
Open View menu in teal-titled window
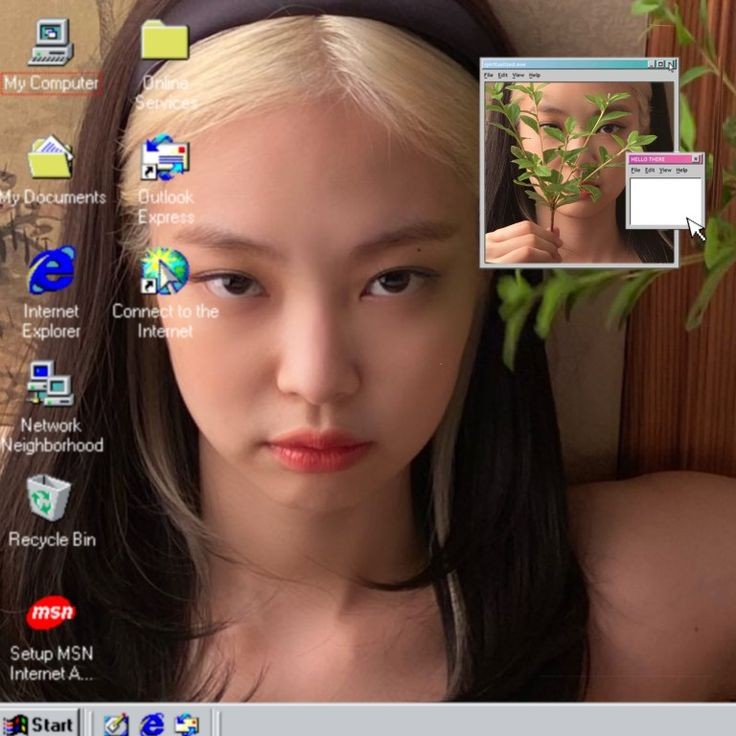point(518,75)
